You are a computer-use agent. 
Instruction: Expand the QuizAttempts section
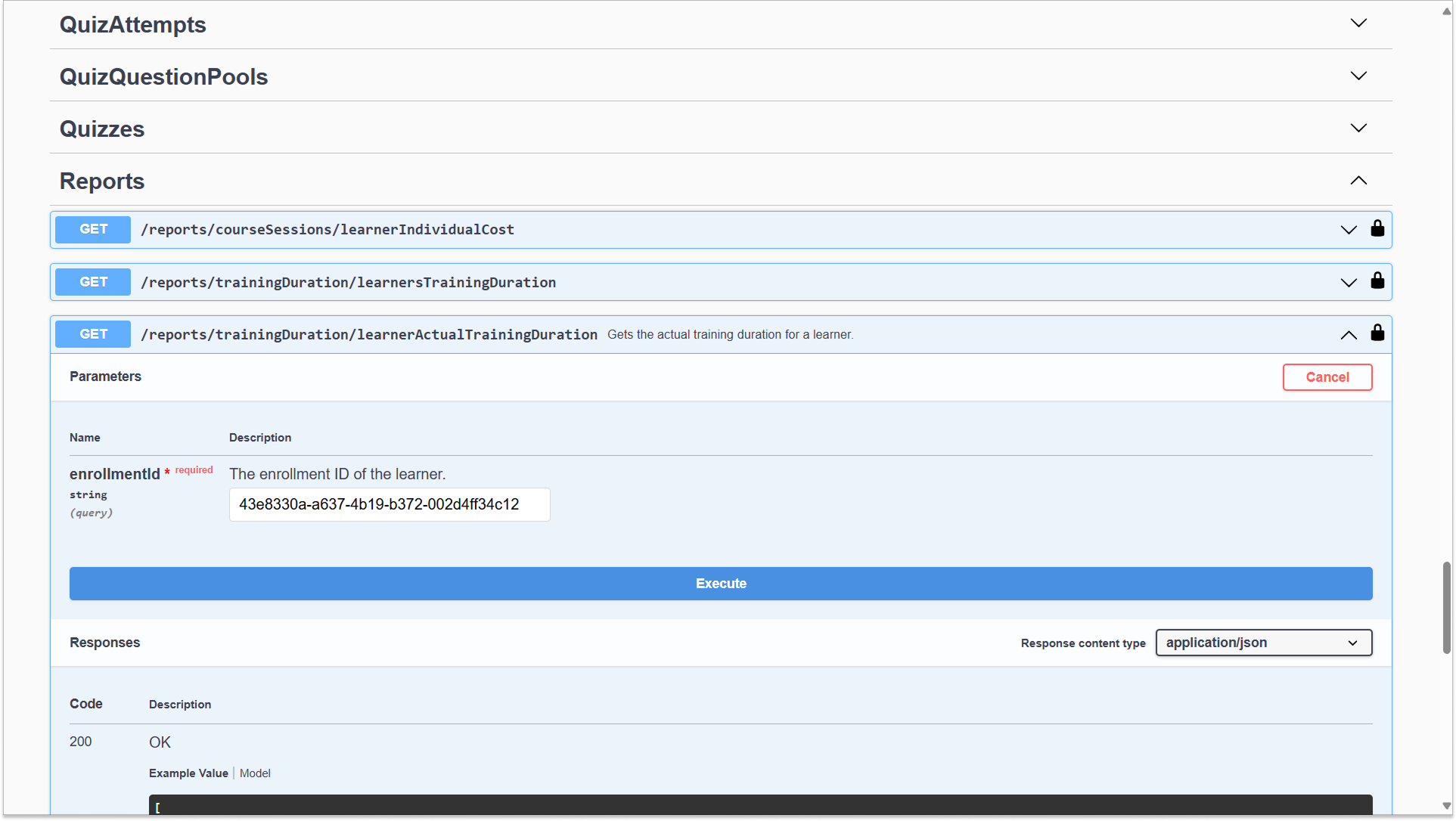coord(1358,23)
